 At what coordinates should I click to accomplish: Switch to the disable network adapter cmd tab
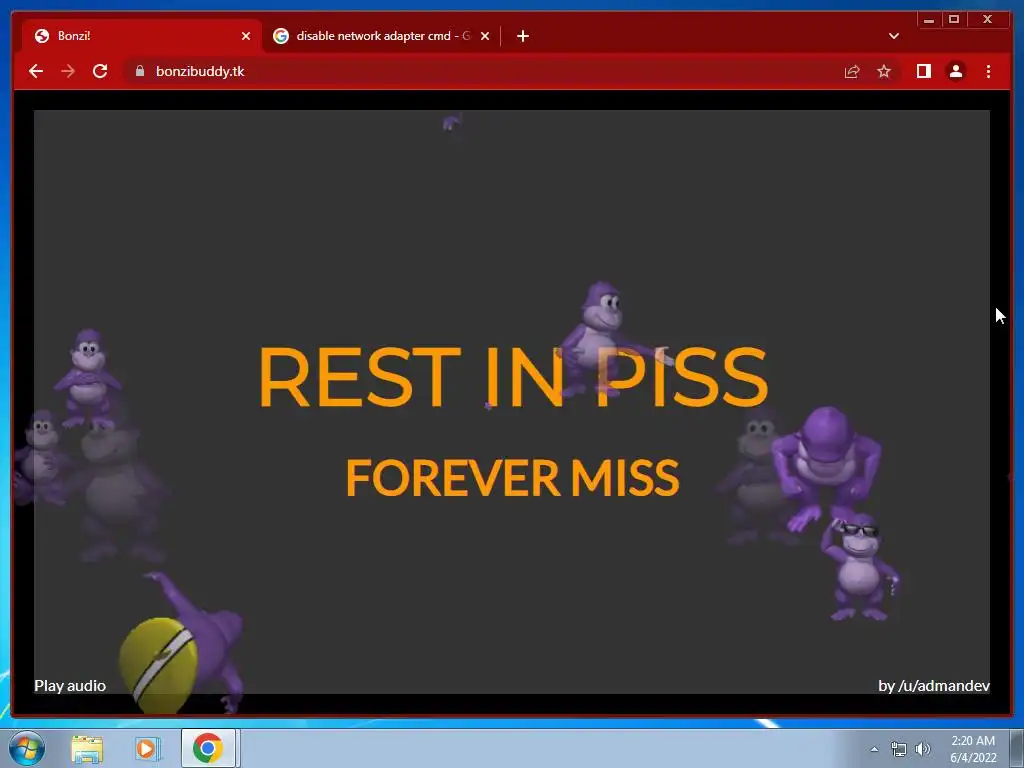(382, 36)
